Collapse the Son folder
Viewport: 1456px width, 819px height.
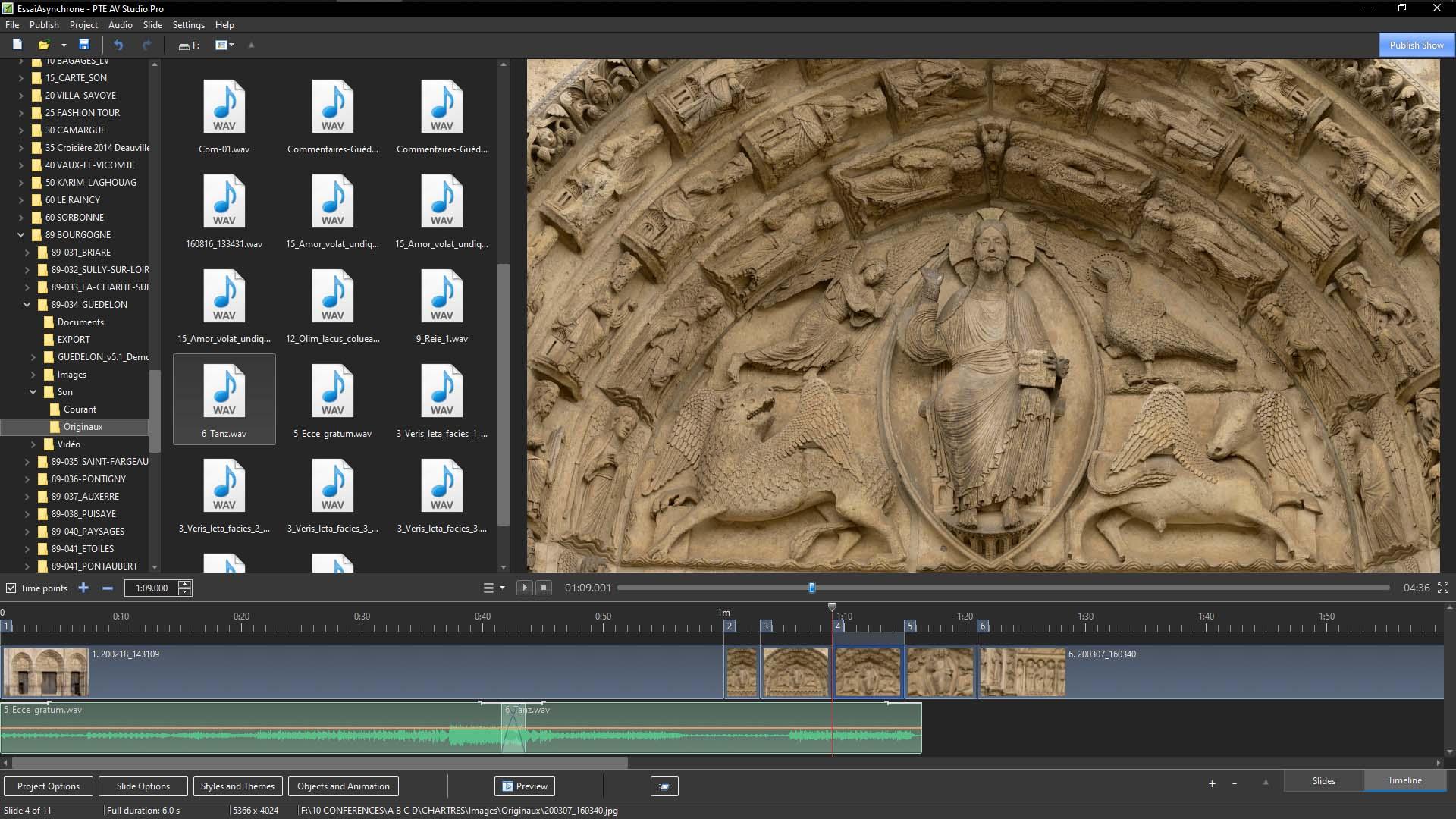tap(33, 392)
